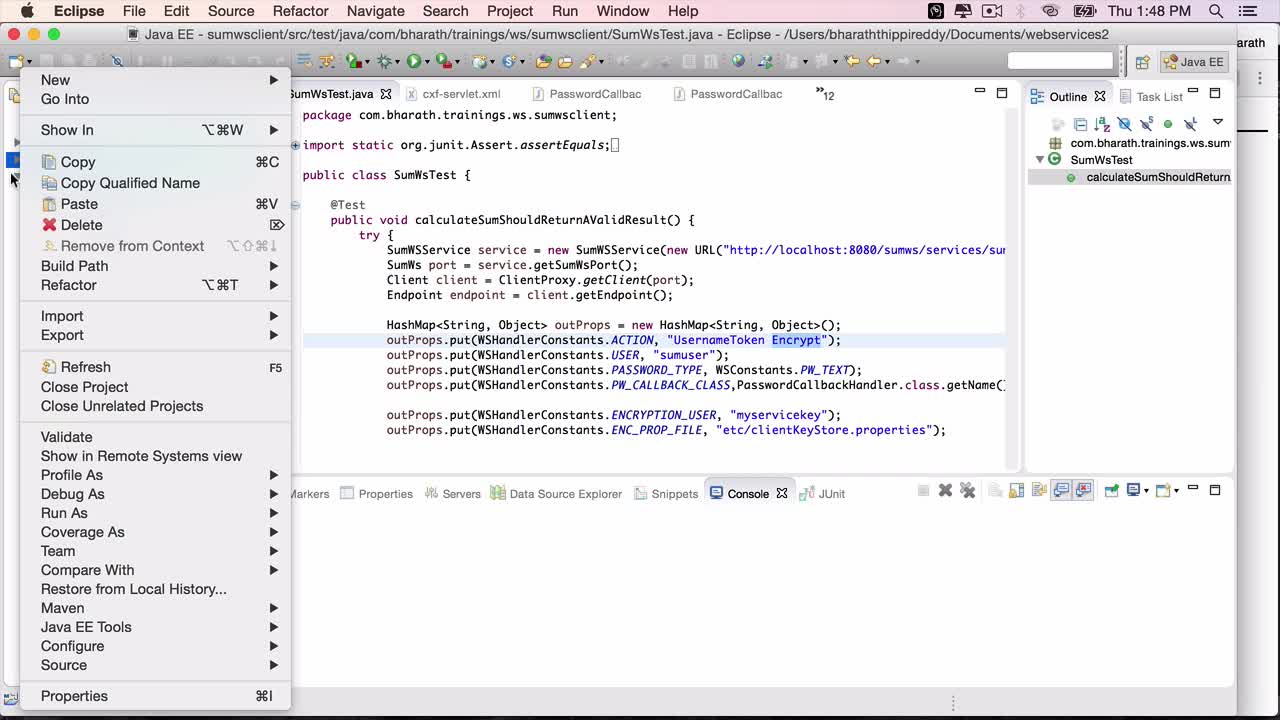The height and width of the screenshot is (720, 1280).
Task: Close the Outline view tab
Action: point(1100,96)
